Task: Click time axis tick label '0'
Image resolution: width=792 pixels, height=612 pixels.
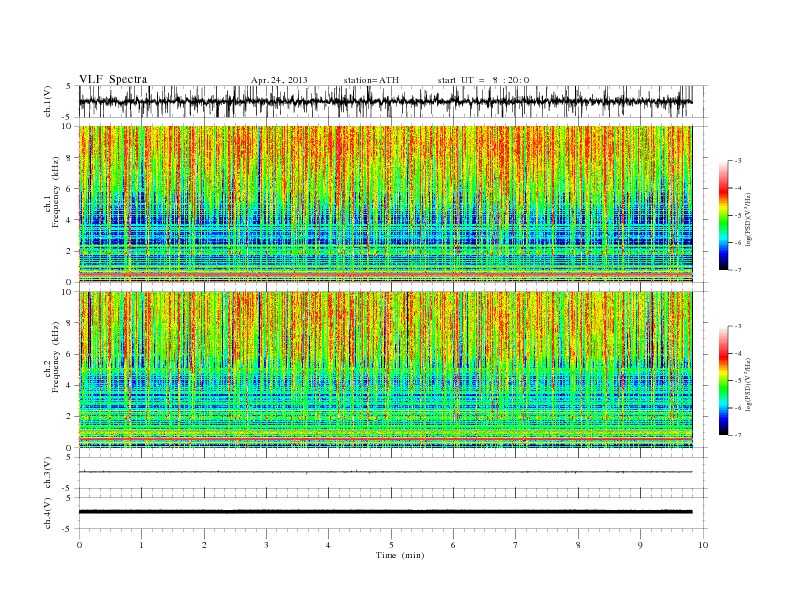Action: pos(79,545)
